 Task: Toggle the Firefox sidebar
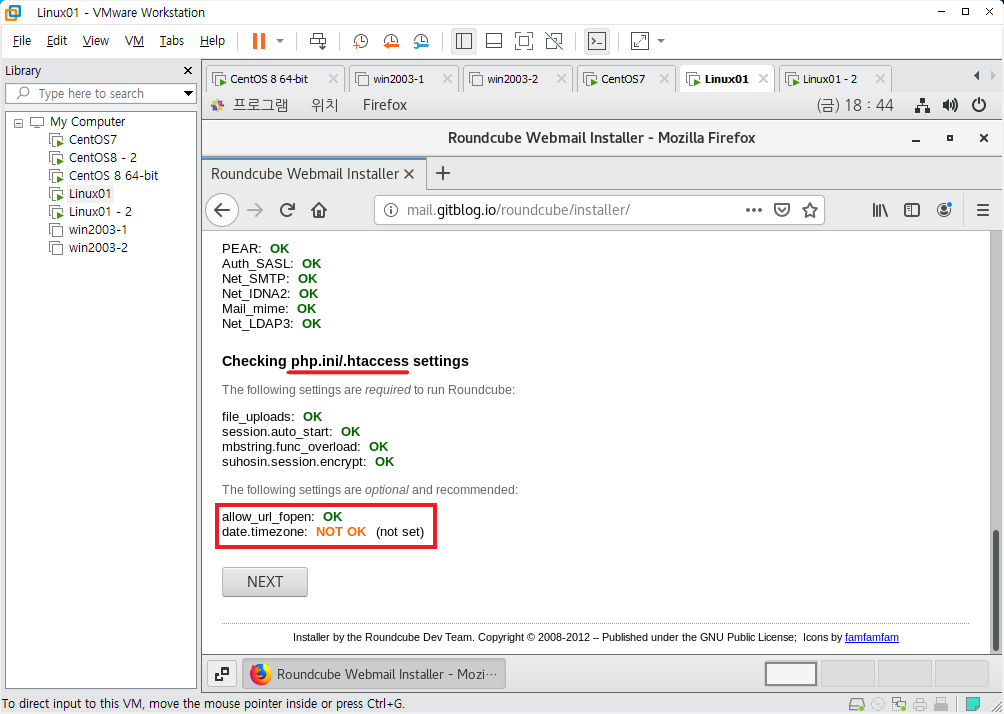tap(912, 210)
